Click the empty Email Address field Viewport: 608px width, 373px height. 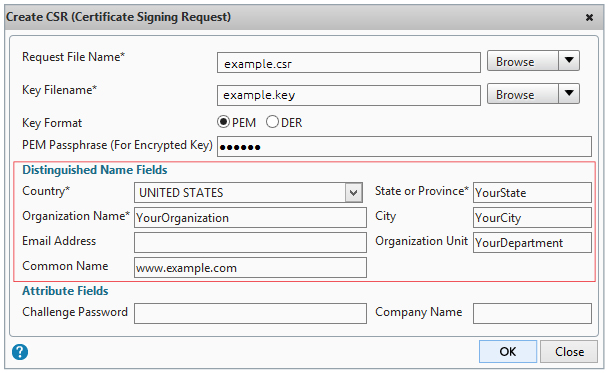[x=250, y=242]
